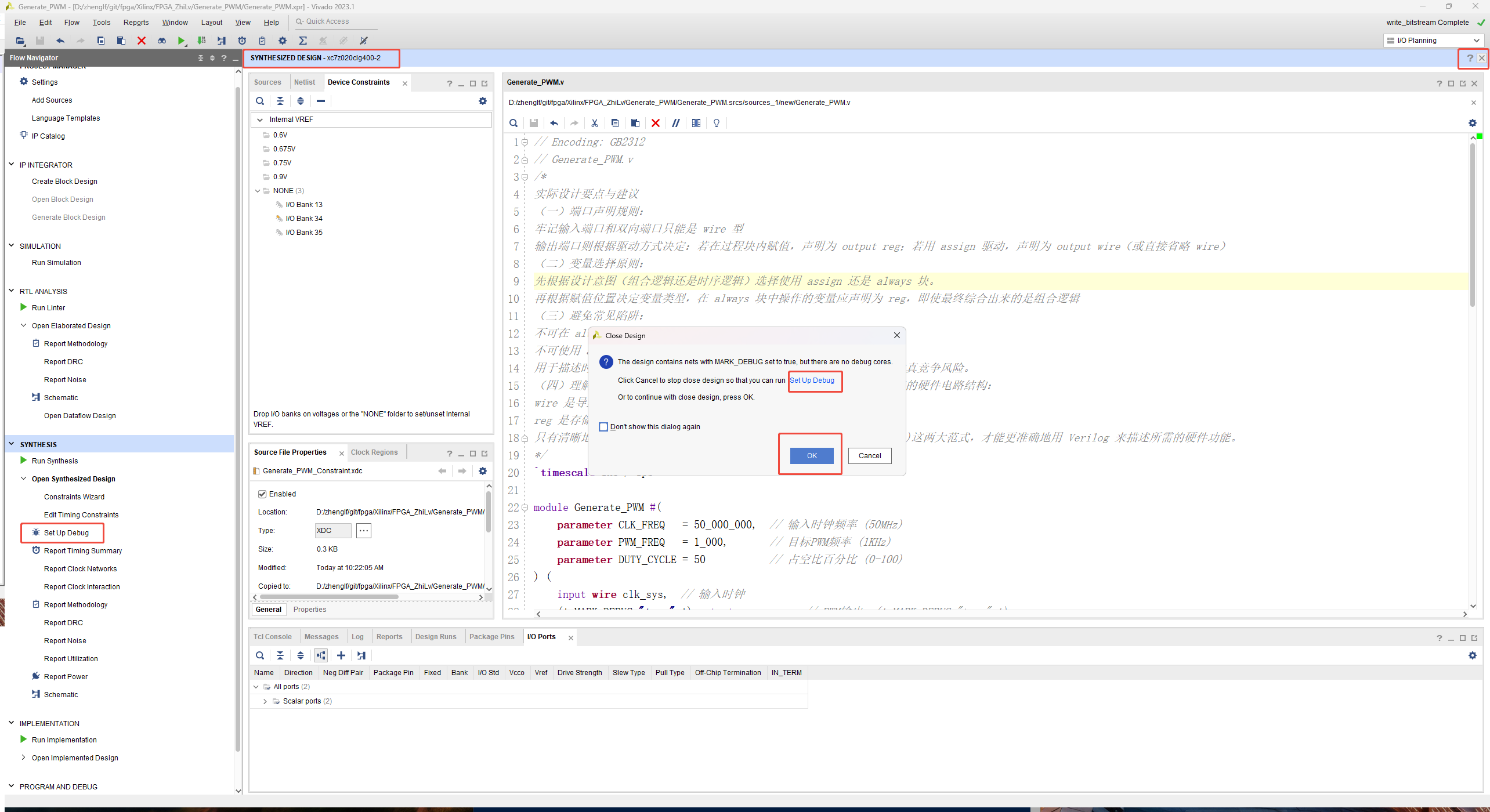The image size is (1490, 812).
Task: Open the I/O Planning layout dropdown
Action: (x=1434, y=41)
